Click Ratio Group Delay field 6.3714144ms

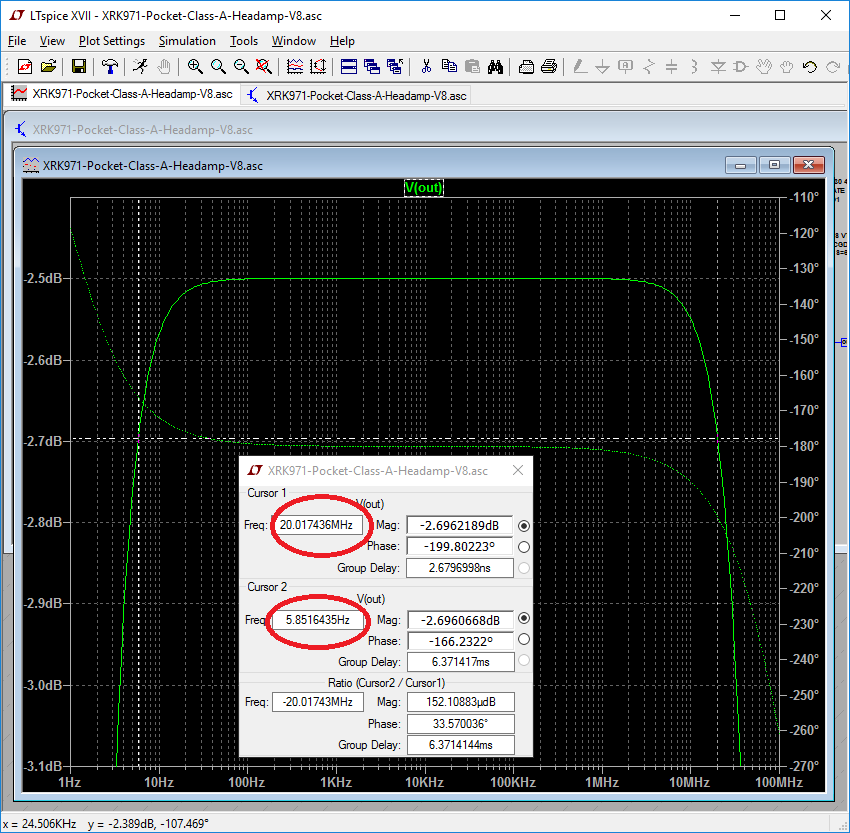[461, 745]
